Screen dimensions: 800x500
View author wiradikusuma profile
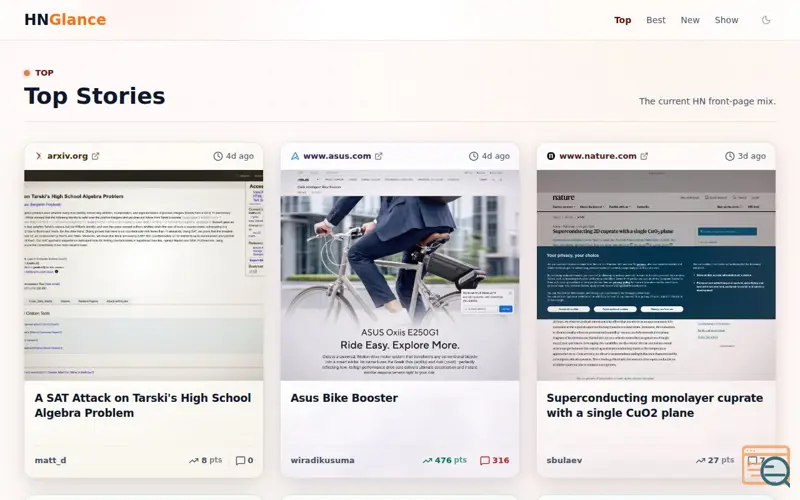coord(322,460)
